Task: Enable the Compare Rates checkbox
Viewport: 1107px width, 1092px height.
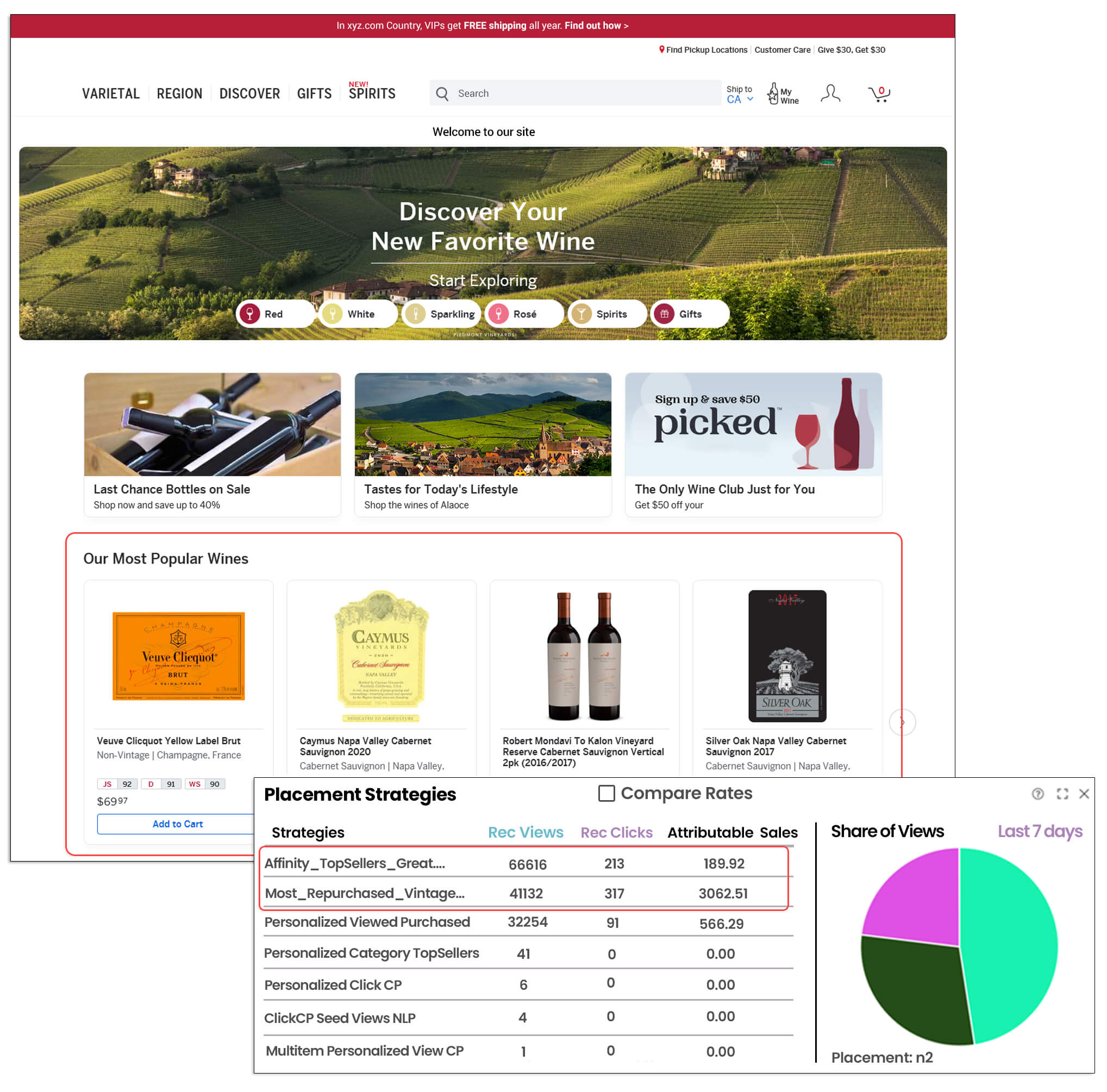Action: click(x=606, y=793)
